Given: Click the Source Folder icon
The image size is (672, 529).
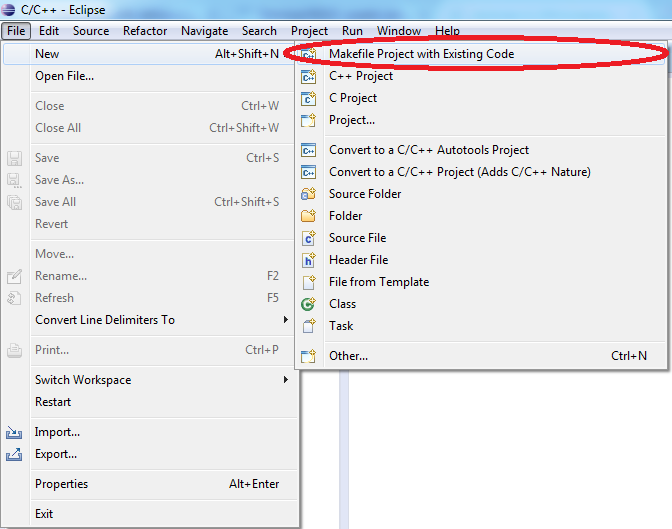Looking at the screenshot, I should pos(310,194).
